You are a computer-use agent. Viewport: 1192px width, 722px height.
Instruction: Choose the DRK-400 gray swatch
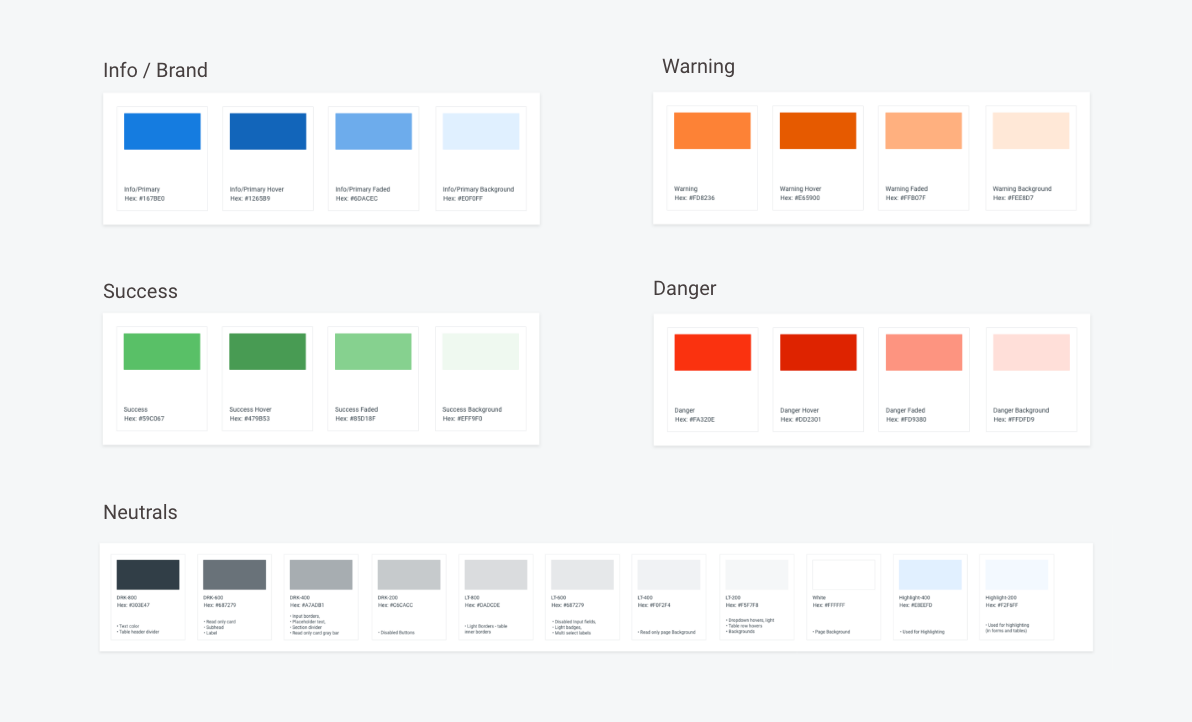click(321, 575)
